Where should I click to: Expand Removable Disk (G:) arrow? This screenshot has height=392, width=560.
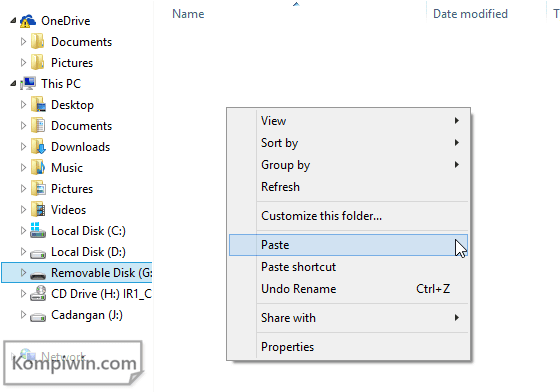tap(23, 273)
